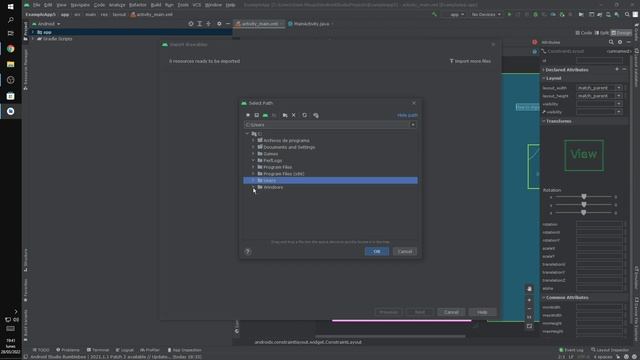Click Hide path link
The width and height of the screenshot is (640, 360).
click(x=407, y=115)
